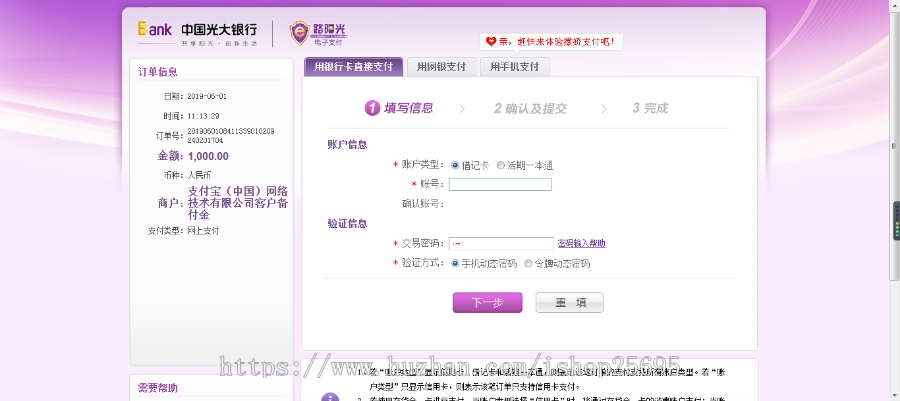Select the 借记卡 account type

455,165
